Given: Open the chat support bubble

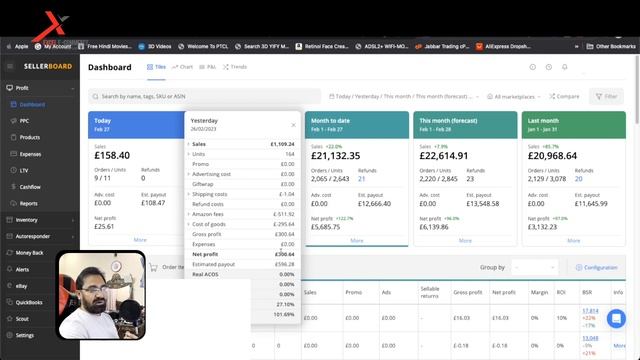Looking at the screenshot, I should [616, 318].
